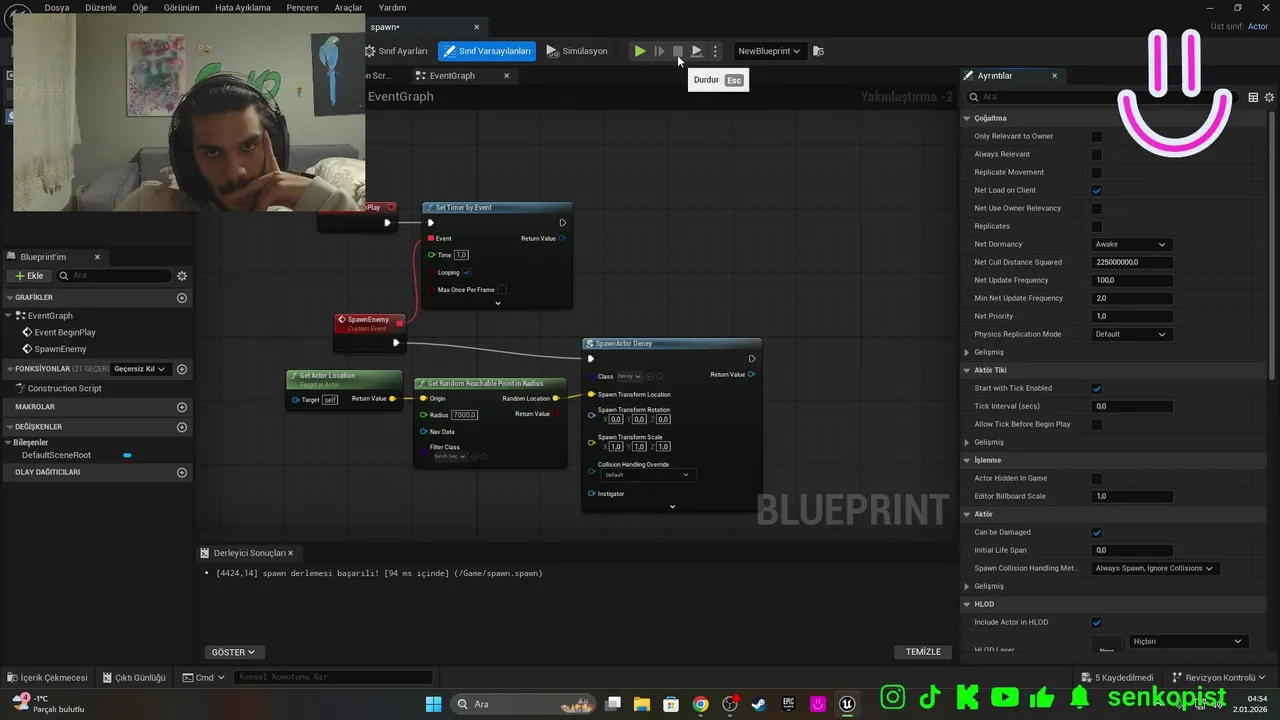Open Collision Handling Override dropdown on node
The width and height of the screenshot is (1280, 720).
(x=646, y=475)
